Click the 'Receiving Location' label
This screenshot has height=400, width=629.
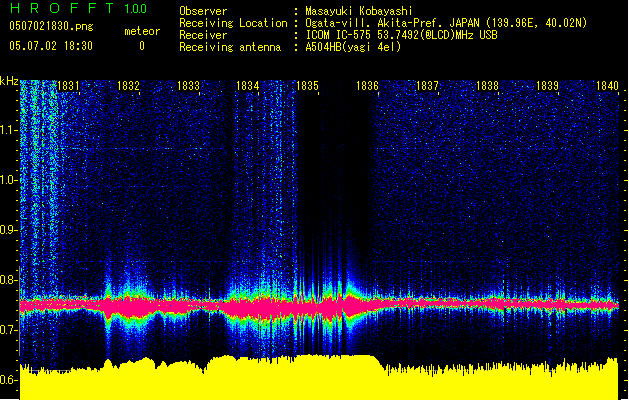(233, 23)
